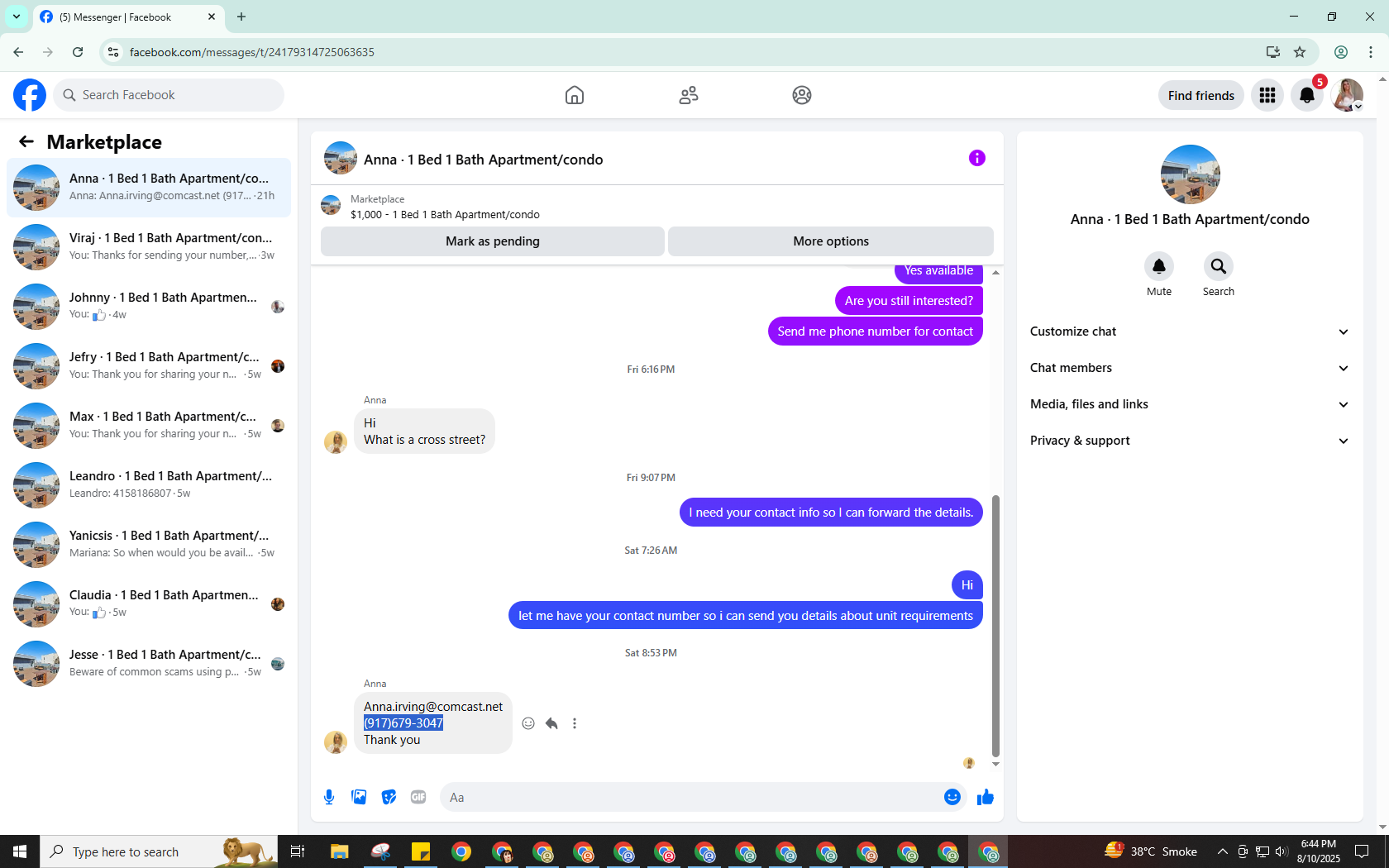Show hidden system tray icons
Image resolution: width=1389 pixels, height=868 pixels.
point(1222,851)
